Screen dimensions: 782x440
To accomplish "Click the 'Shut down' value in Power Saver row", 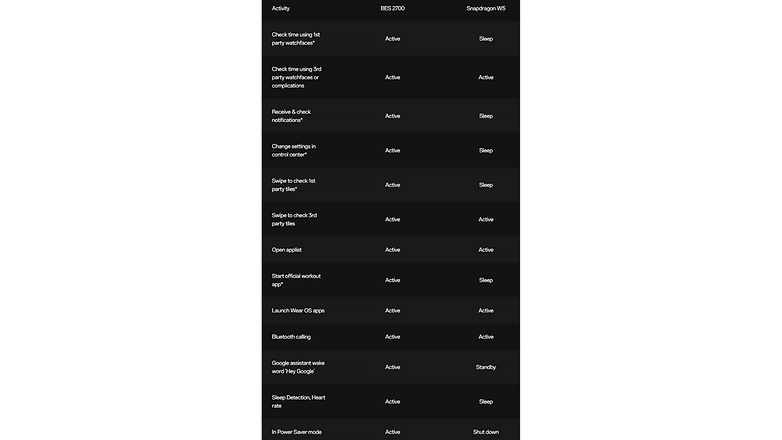I will coord(486,432).
